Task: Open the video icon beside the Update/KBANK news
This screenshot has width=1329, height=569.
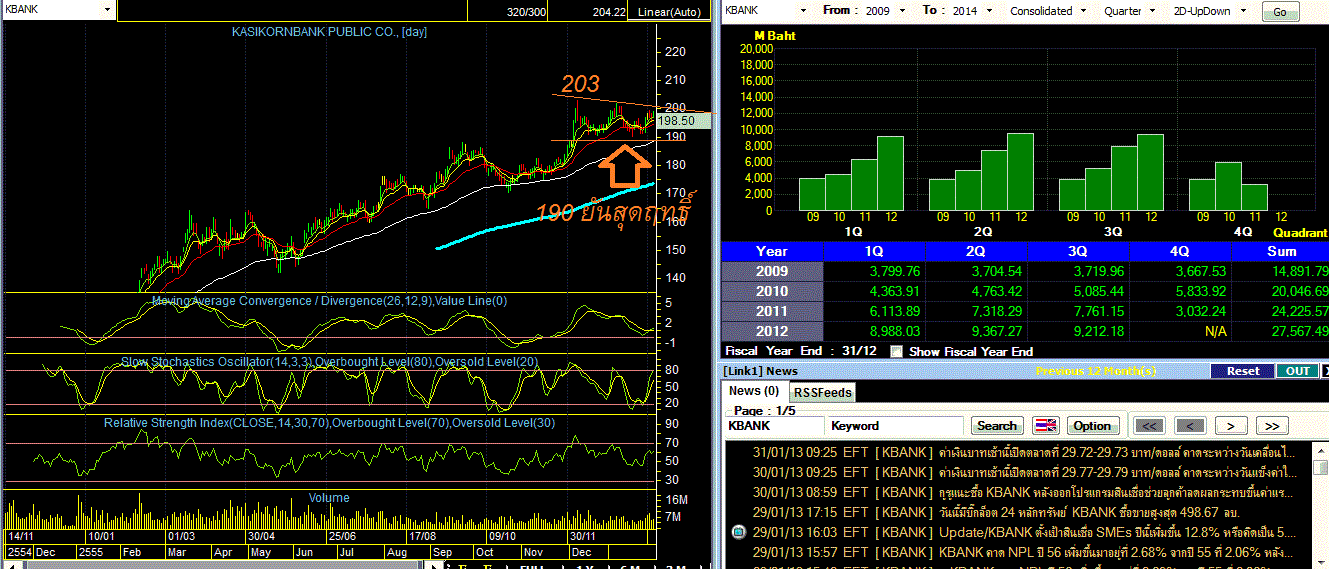Action: click(738, 532)
